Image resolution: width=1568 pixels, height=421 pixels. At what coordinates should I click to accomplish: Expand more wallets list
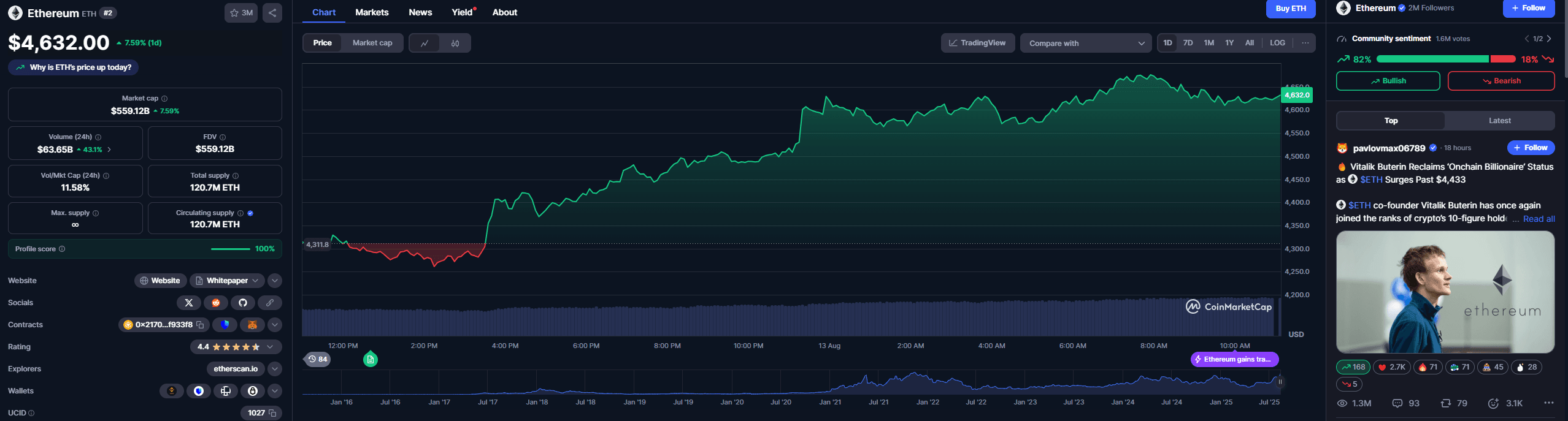click(x=275, y=391)
